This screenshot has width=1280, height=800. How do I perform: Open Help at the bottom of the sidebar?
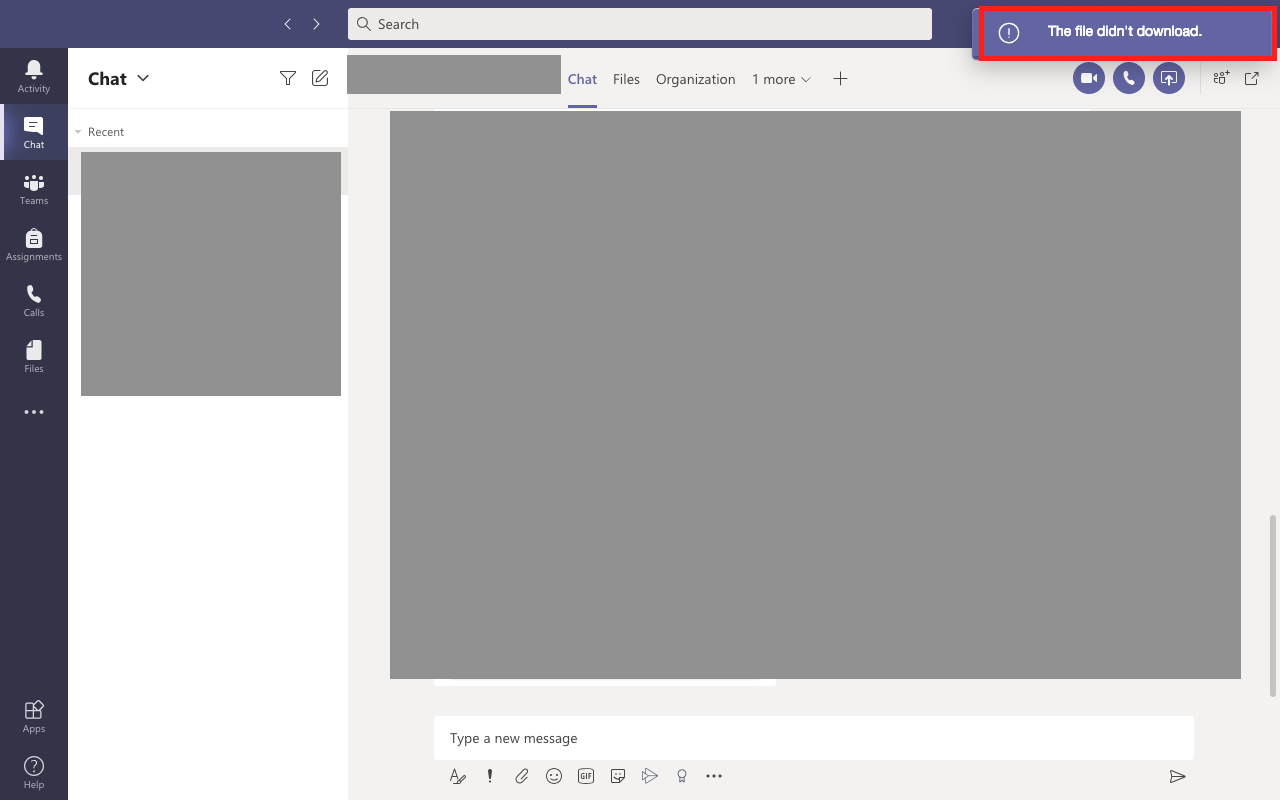[x=34, y=772]
